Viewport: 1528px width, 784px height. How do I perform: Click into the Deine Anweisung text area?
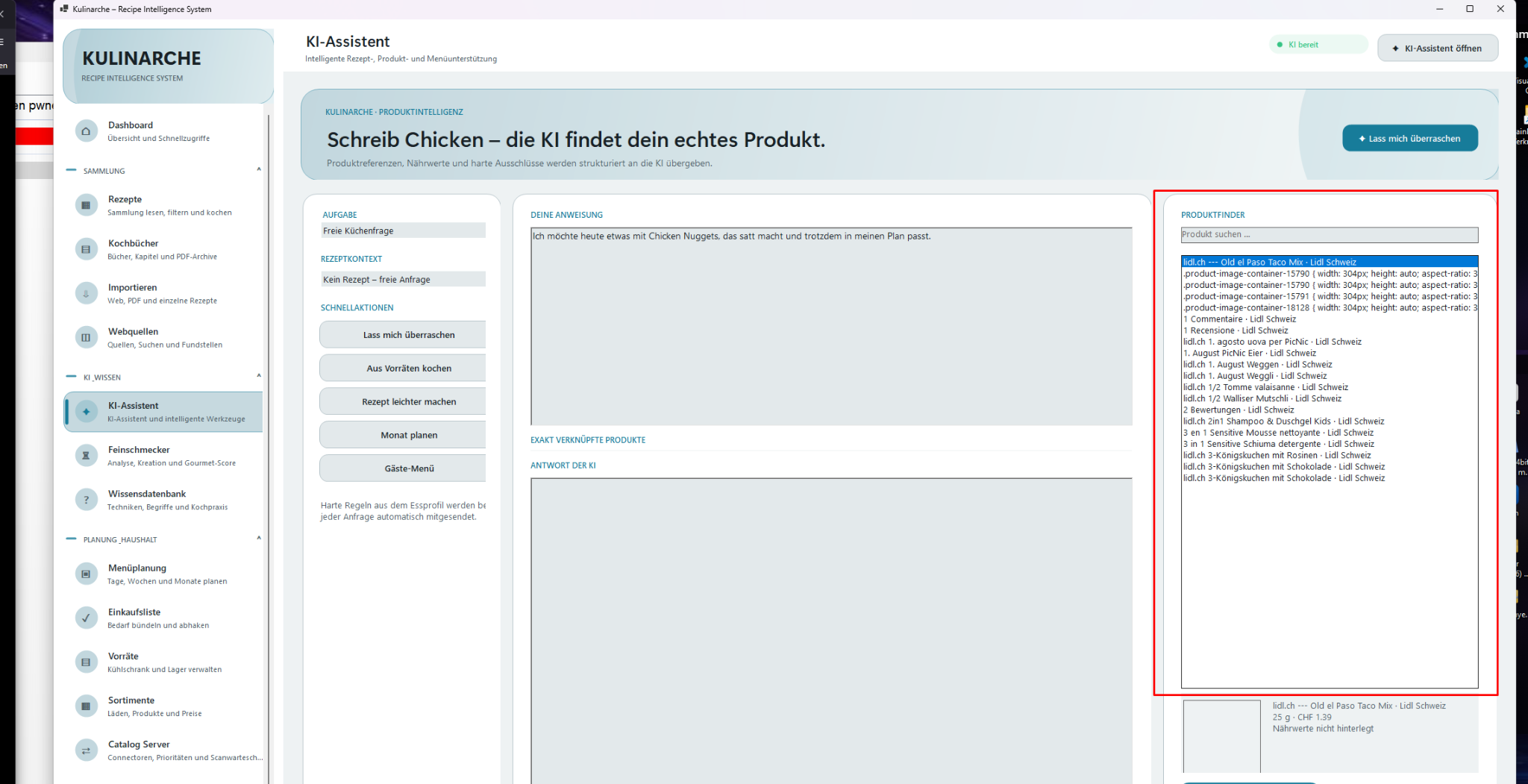[831, 326]
